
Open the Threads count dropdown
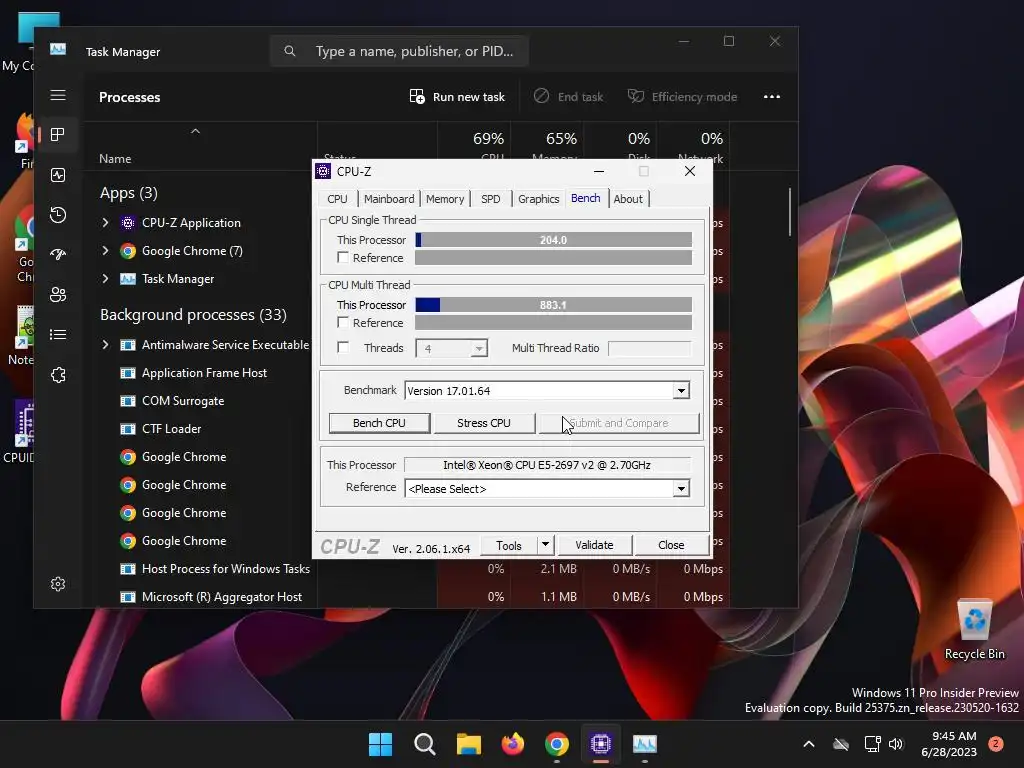(x=479, y=348)
